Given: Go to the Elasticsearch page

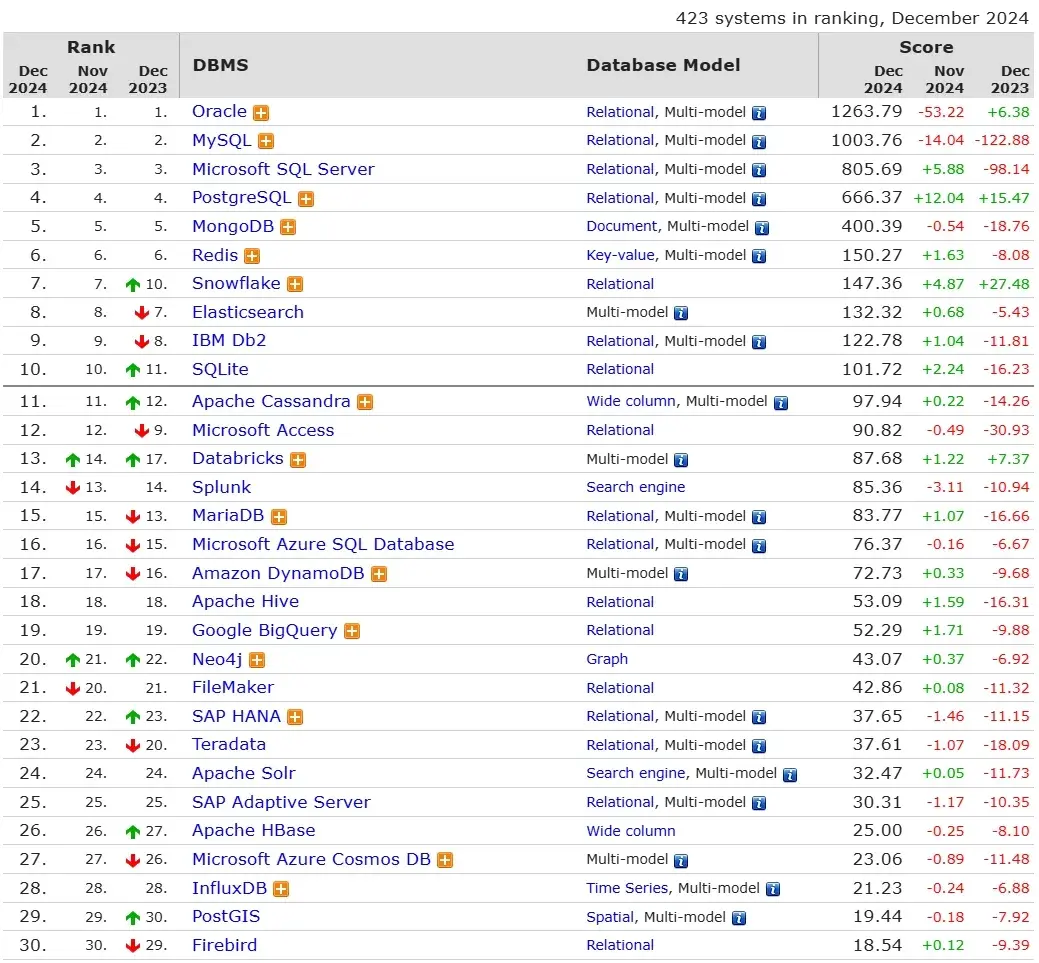Looking at the screenshot, I should click(x=248, y=312).
